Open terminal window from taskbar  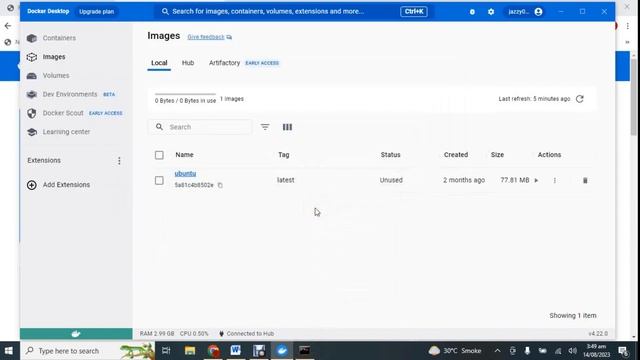304,351
